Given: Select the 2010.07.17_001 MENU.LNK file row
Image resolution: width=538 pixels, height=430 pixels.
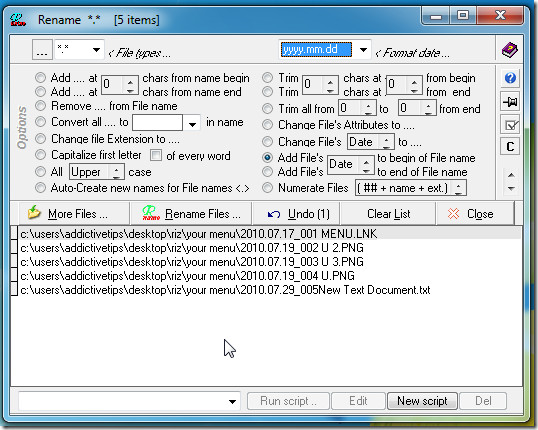Looking at the screenshot, I should click(266, 234).
